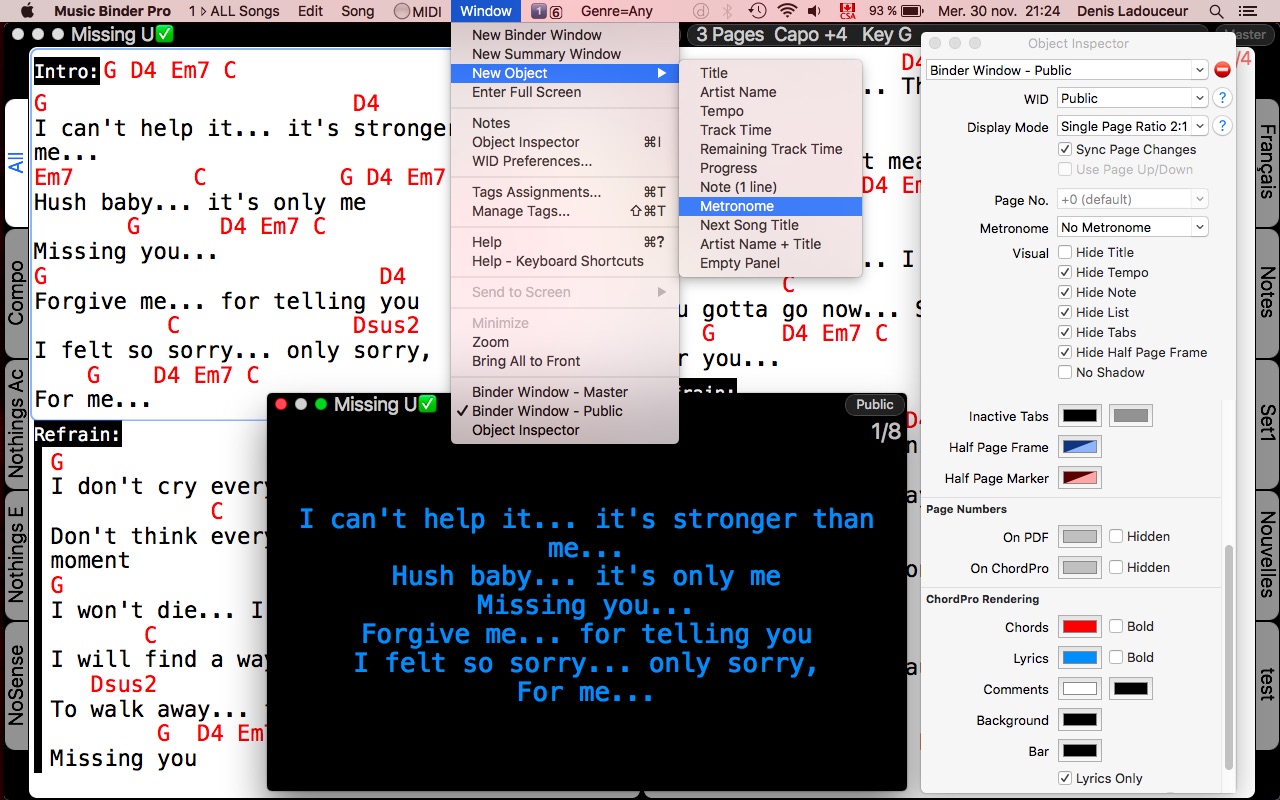Click the circled d menu bar icon

pos(701,11)
